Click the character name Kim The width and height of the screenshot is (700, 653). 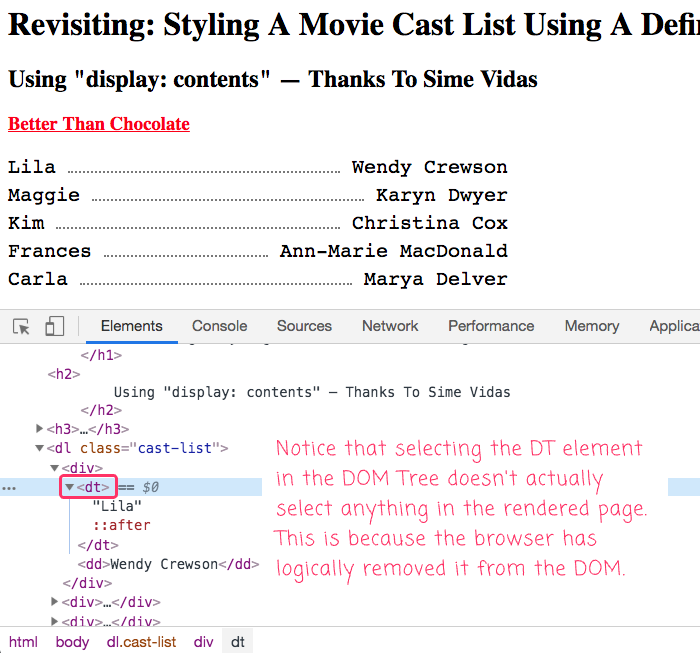[x=26, y=223]
